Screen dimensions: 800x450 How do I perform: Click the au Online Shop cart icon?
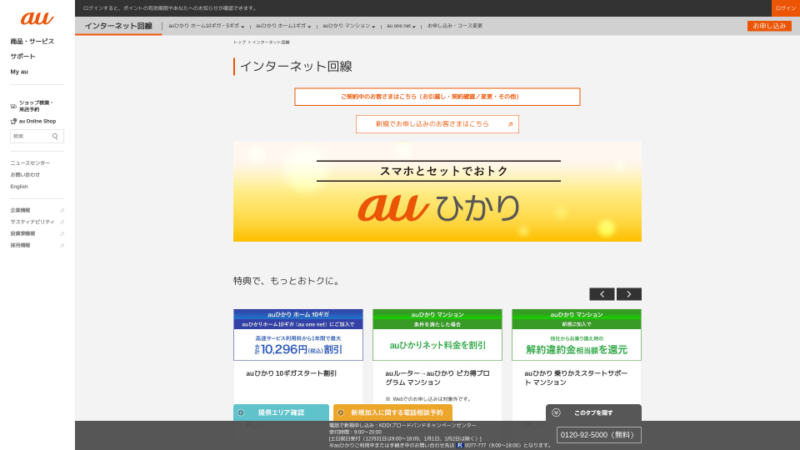[13, 121]
